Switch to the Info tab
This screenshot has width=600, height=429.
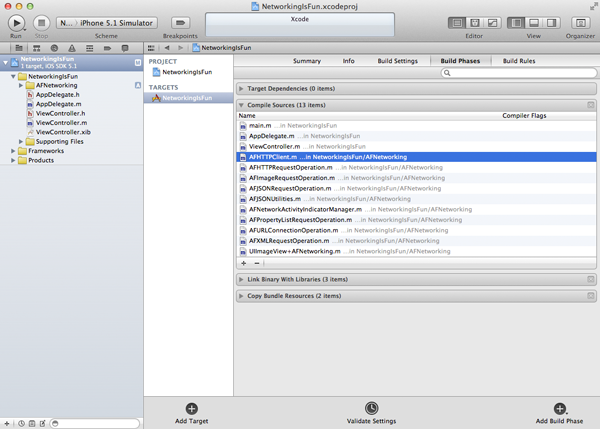348,61
